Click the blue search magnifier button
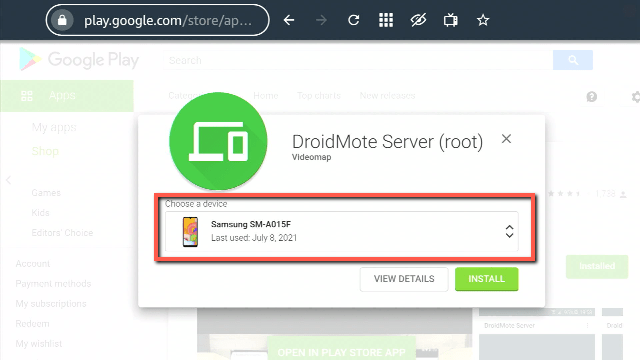The image size is (640, 360). tap(573, 60)
